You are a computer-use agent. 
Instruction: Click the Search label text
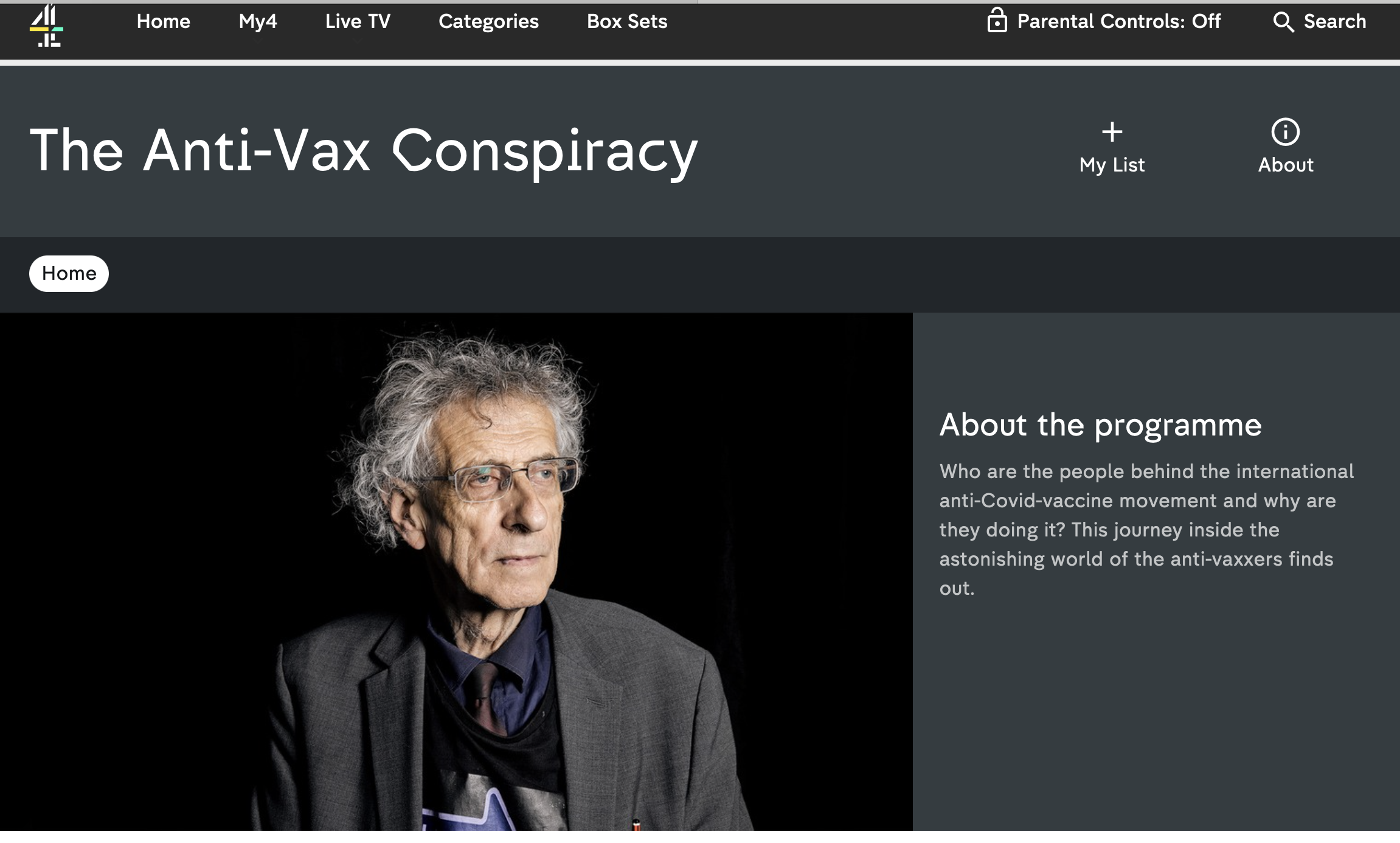[x=1335, y=21]
